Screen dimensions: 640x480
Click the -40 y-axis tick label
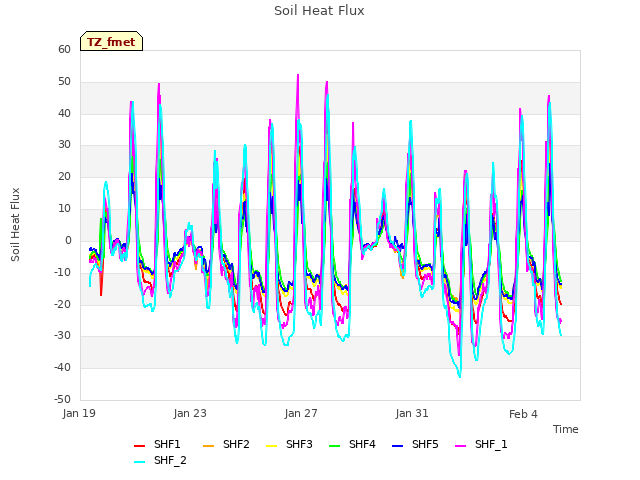(62, 367)
